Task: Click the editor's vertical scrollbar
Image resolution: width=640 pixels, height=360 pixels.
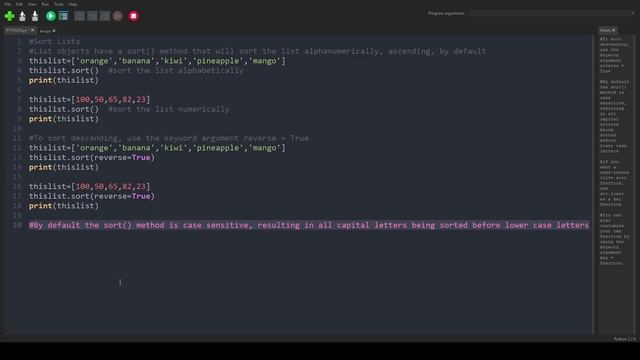Action: pos(594,184)
